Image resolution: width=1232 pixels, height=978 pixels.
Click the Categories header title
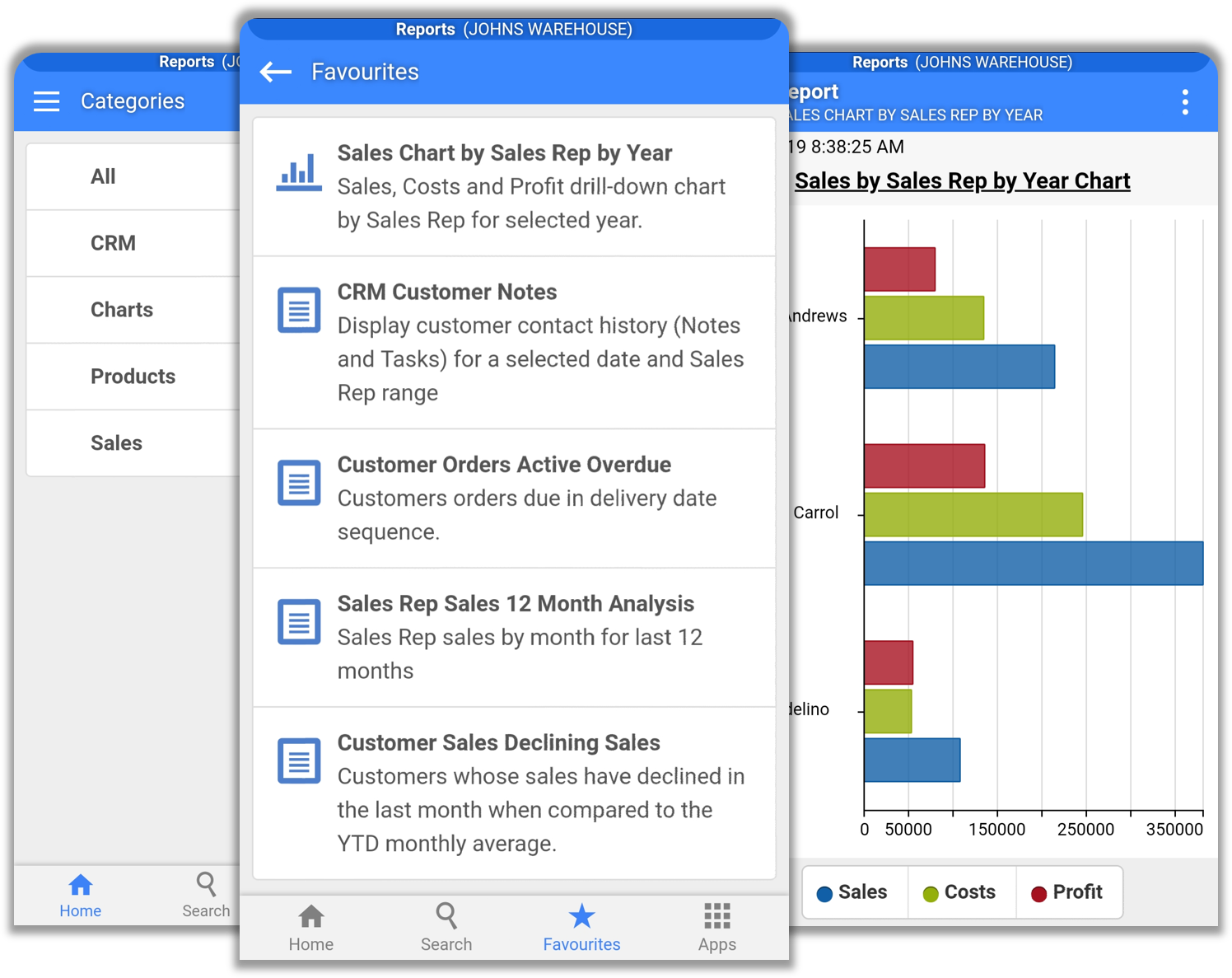point(133,101)
